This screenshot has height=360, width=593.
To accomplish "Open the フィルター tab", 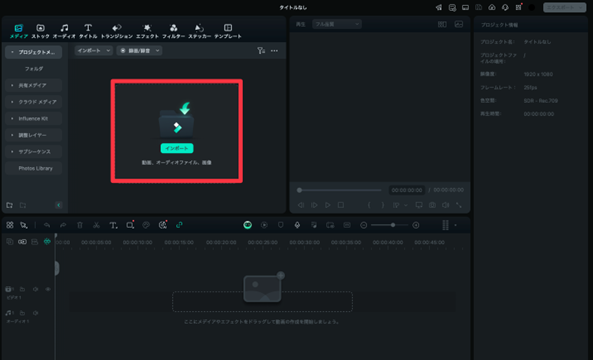I will 174,31.
